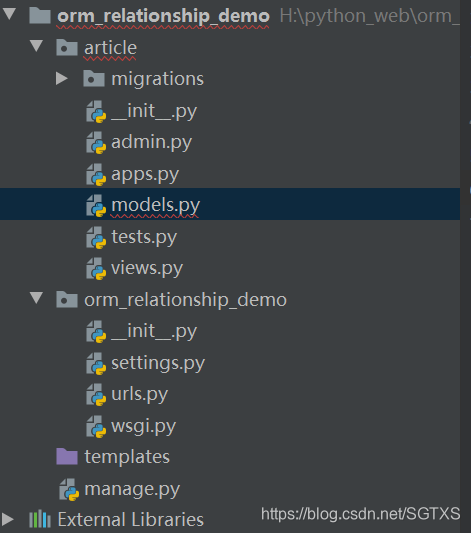Select the views.py file name
471x533 pixels.
tap(147, 269)
